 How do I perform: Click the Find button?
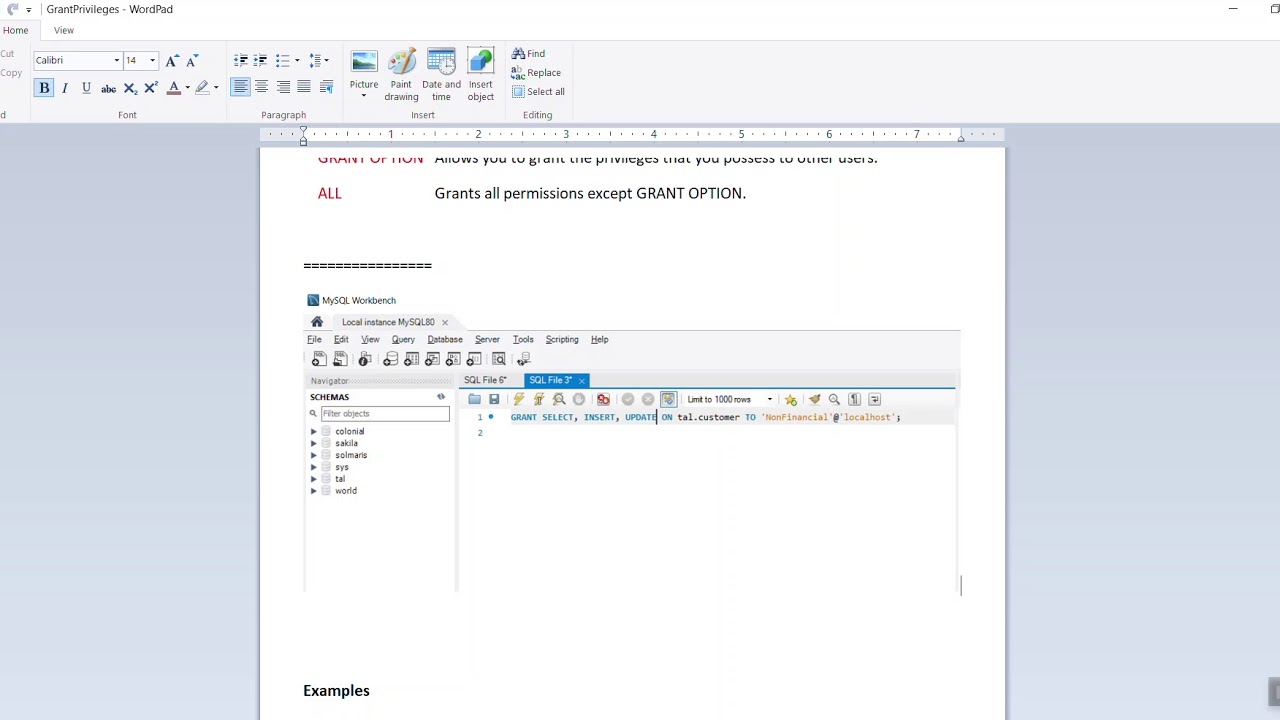click(x=528, y=54)
